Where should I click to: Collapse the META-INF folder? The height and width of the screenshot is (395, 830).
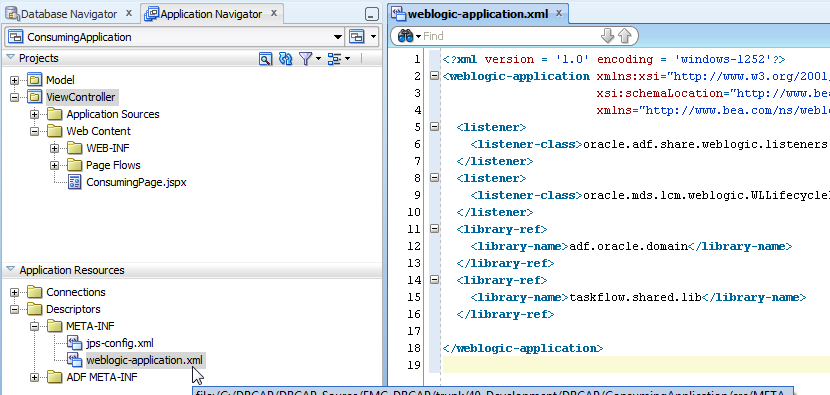click(34, 326)
